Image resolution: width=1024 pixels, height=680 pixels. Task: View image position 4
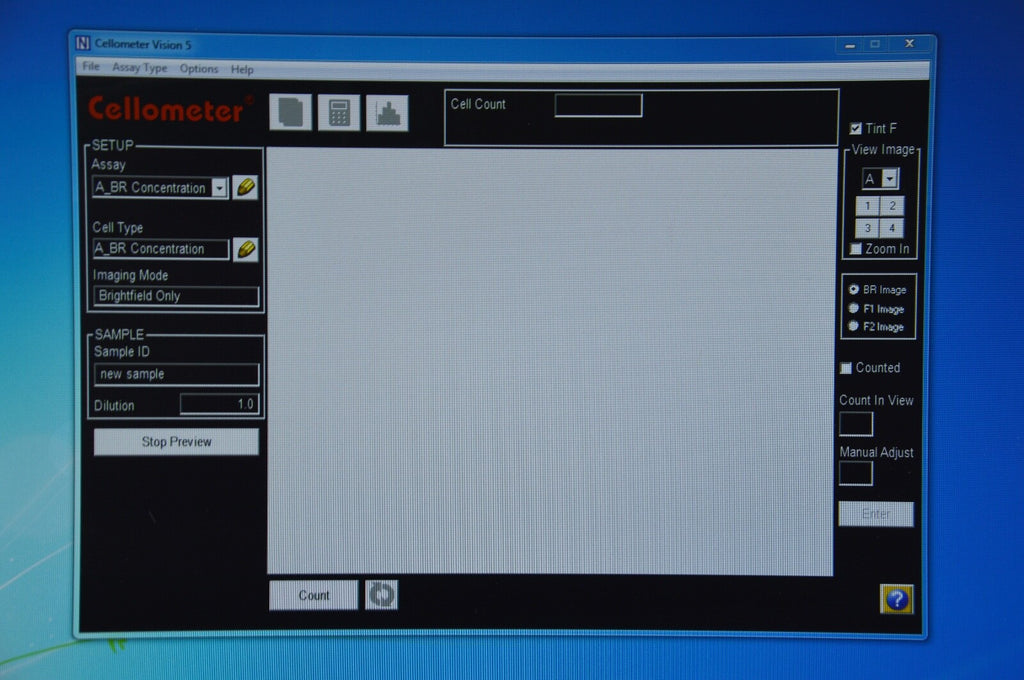[892, 228]
